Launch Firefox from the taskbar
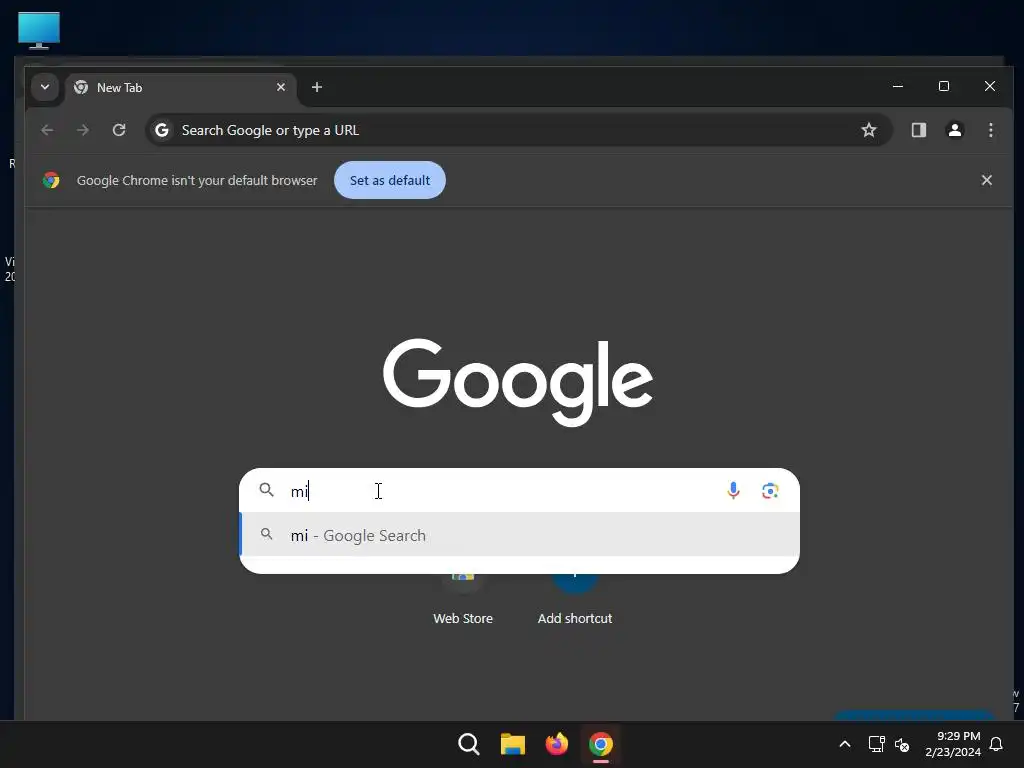 coord(556,744)
